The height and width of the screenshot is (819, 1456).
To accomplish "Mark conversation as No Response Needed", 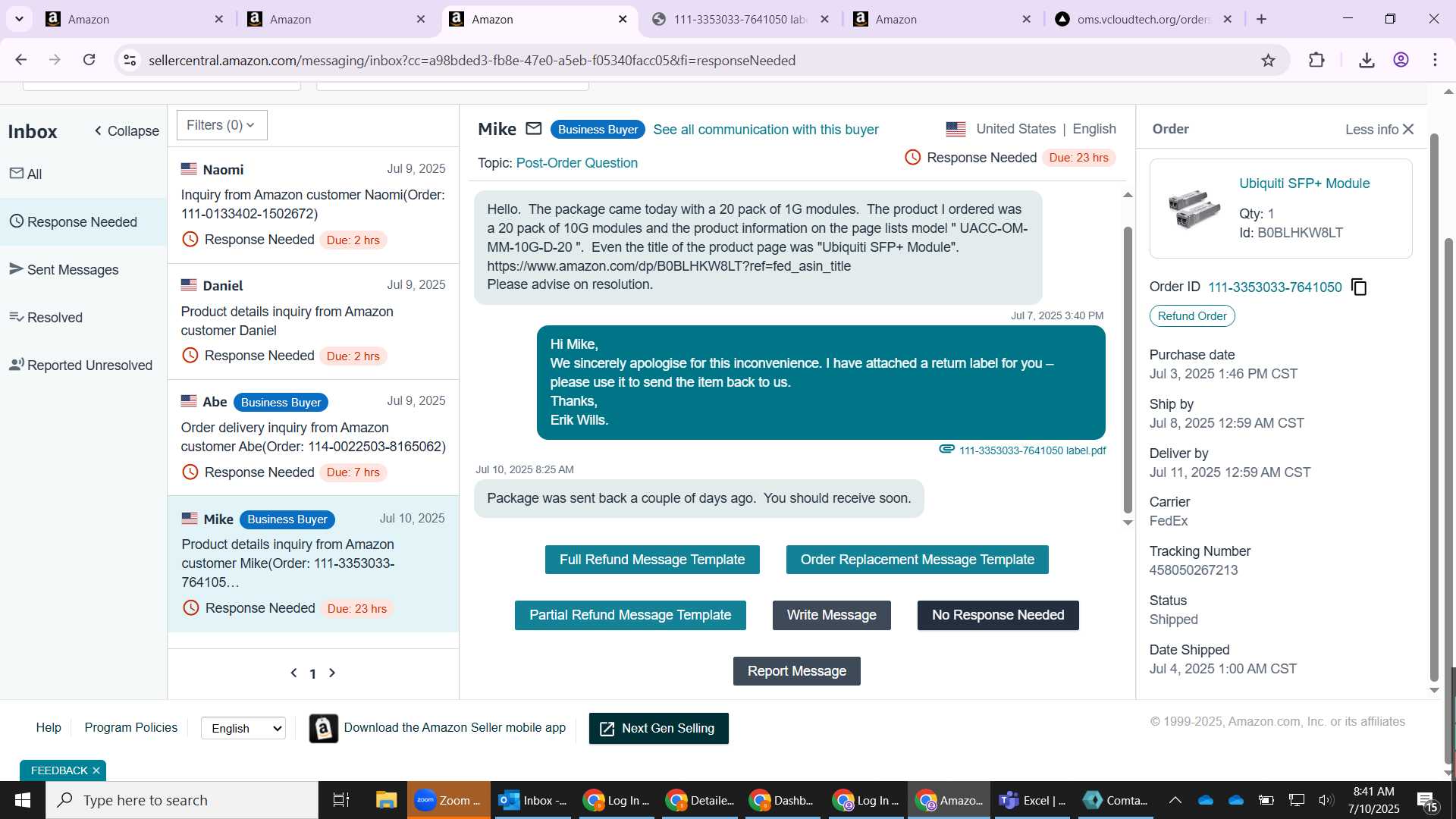I will (998, 615).
